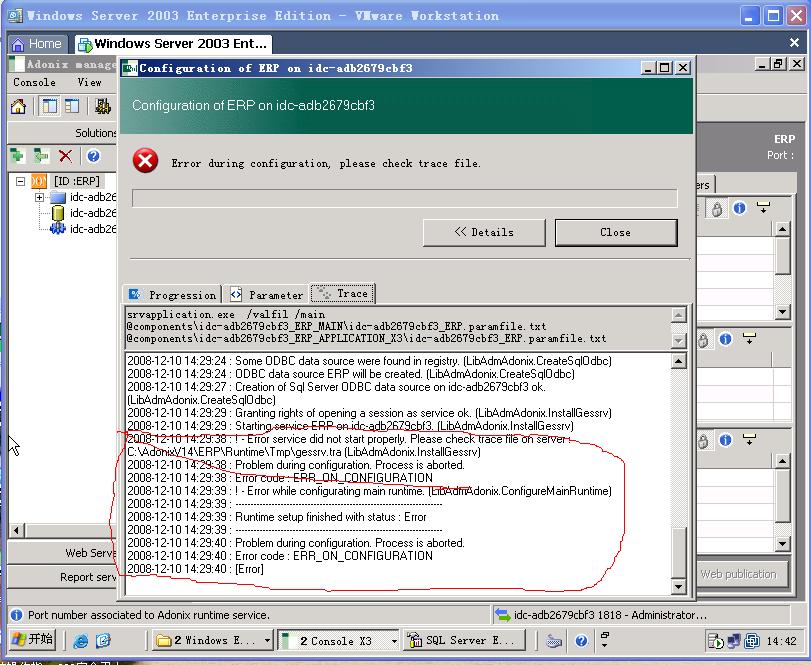The image size is (811, 665).
Task: Click the blue info icon in top right panel
Action: click(740, 209)
